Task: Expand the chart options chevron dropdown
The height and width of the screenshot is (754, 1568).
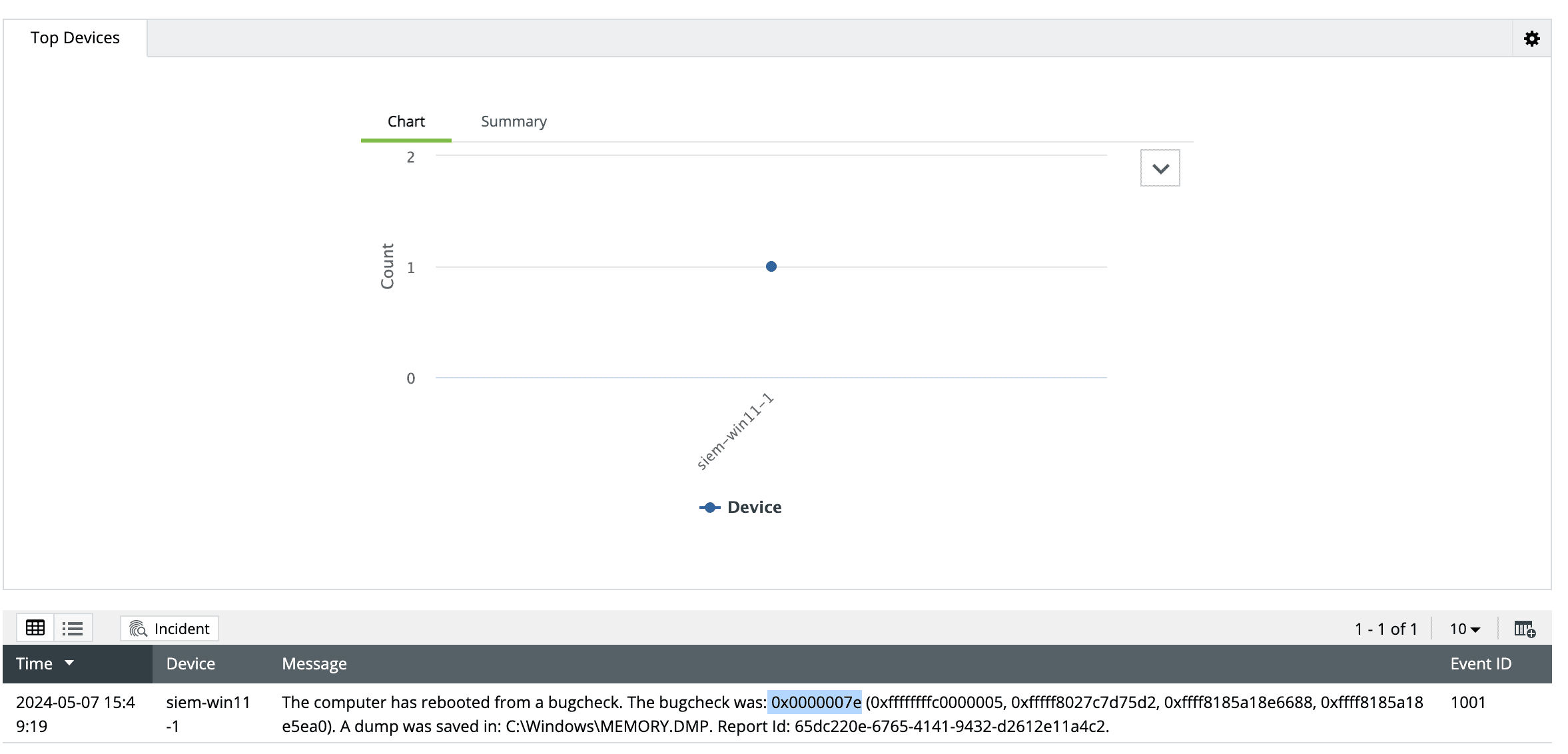Action: pyautogui.click(x=1160, y=169)
